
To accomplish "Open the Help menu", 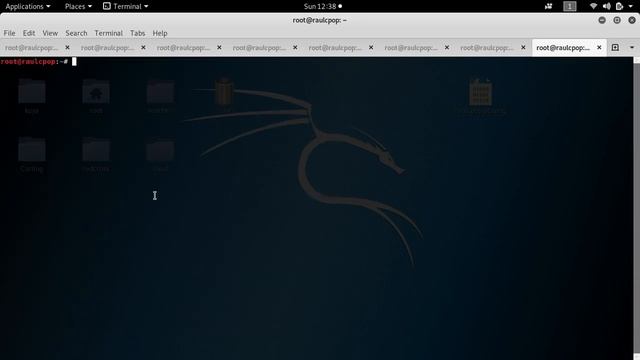I will pyautogui.click(x=160, y=33).
